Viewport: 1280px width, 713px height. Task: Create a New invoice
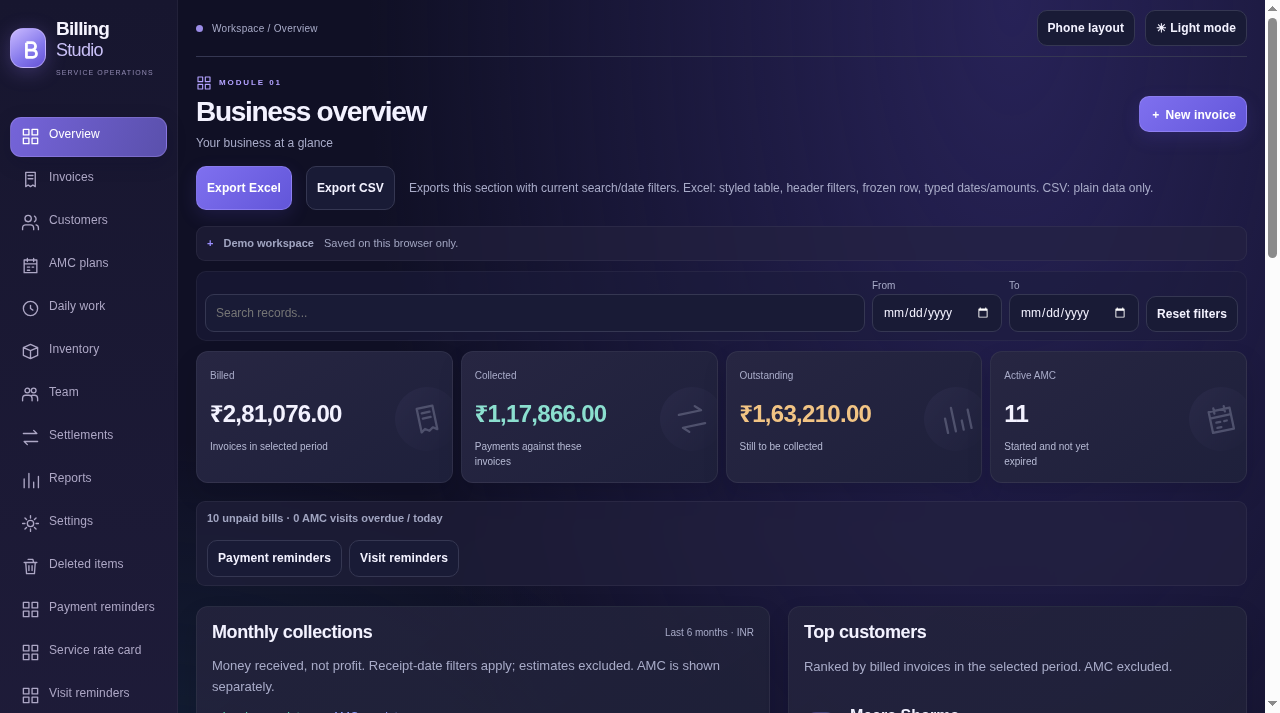tap(1193, 114)
